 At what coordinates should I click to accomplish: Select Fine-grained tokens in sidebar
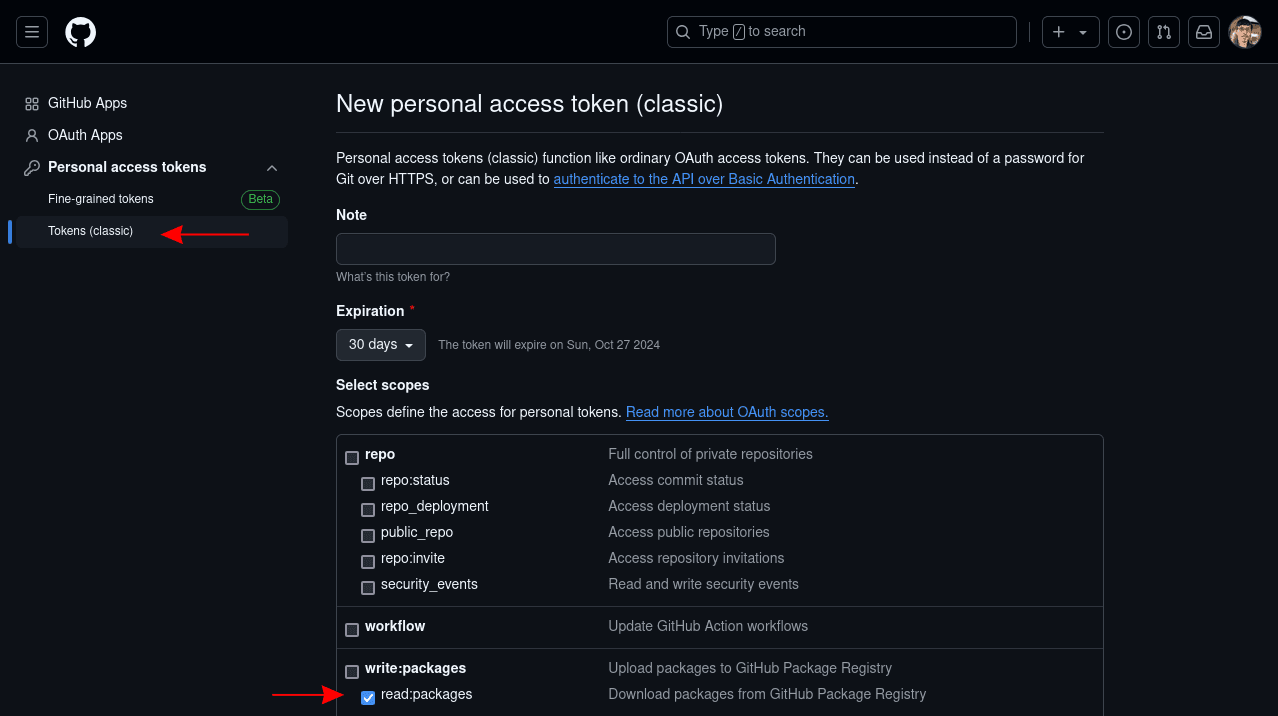click(x=101, y=199)
